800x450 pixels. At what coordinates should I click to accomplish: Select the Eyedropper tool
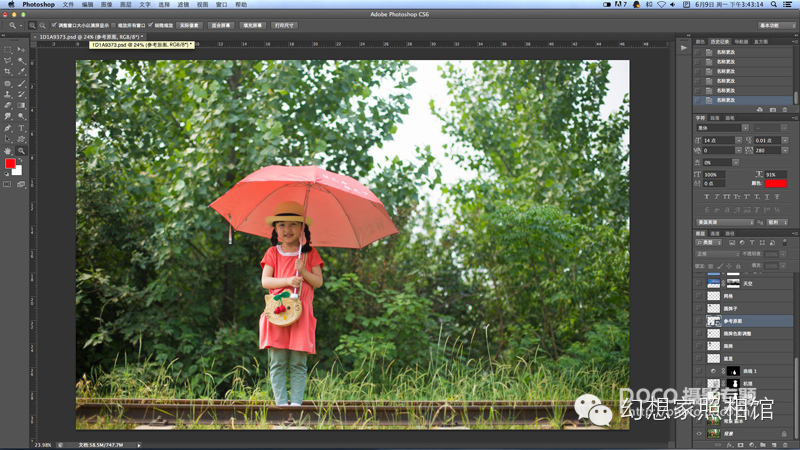21,72
